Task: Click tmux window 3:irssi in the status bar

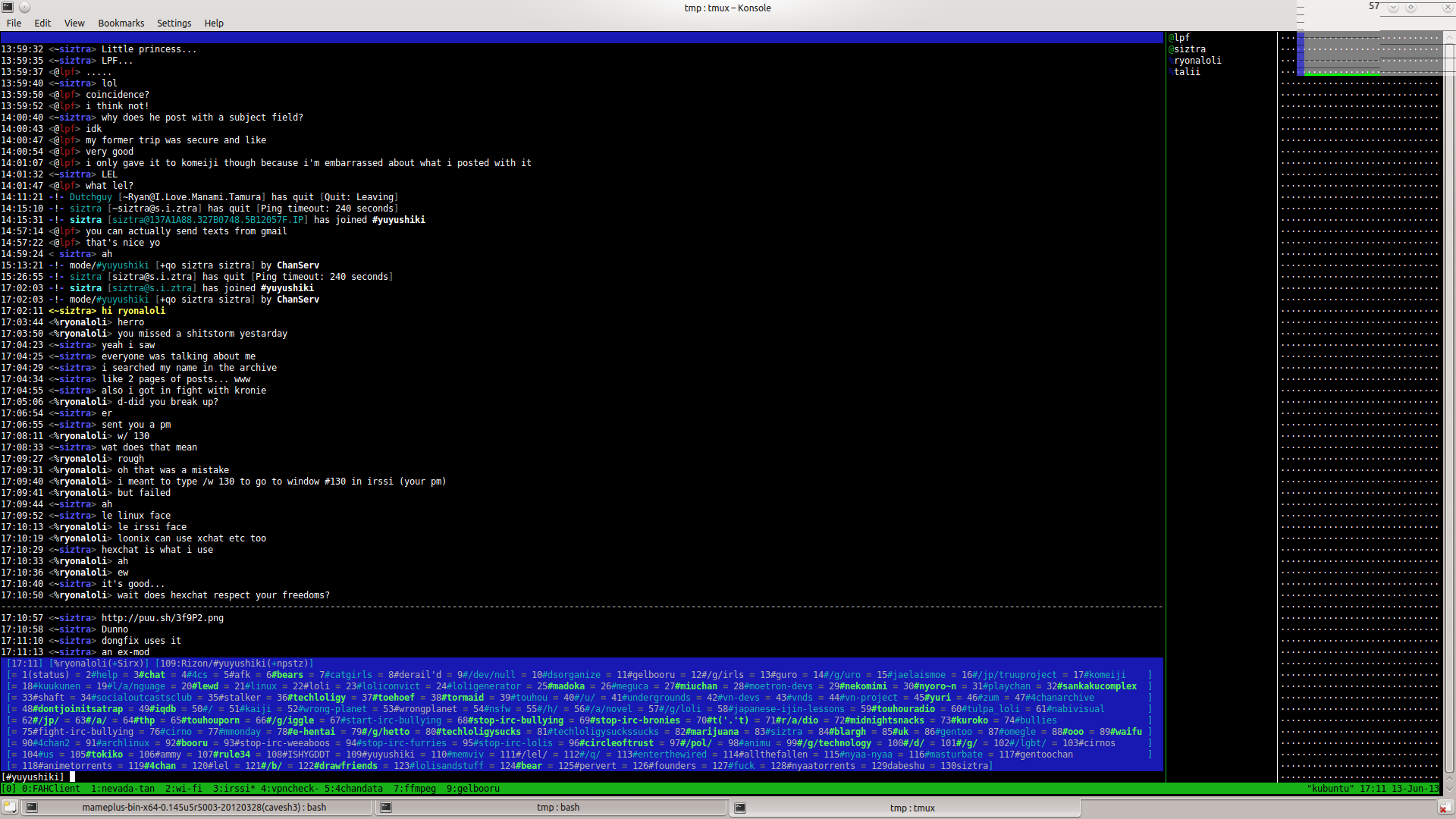Action: click(x=234, y=789)
